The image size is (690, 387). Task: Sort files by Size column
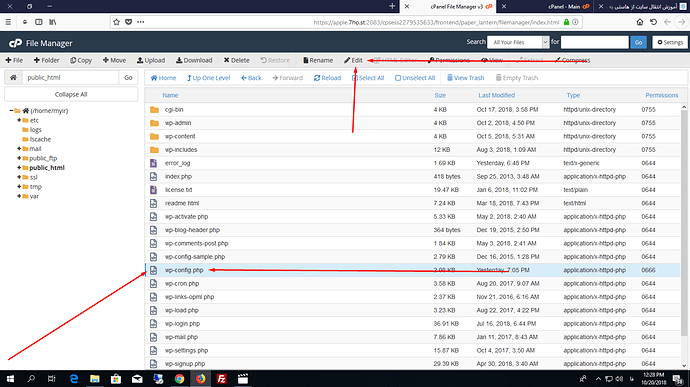point(440,95)
